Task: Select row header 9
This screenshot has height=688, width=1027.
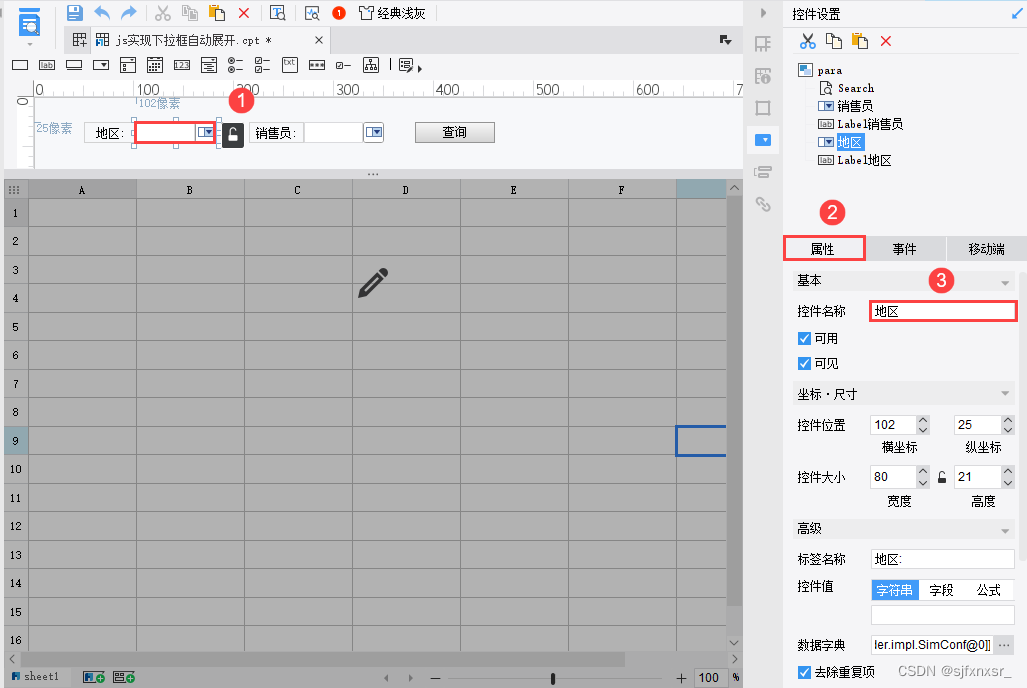Action: (16, 441)
